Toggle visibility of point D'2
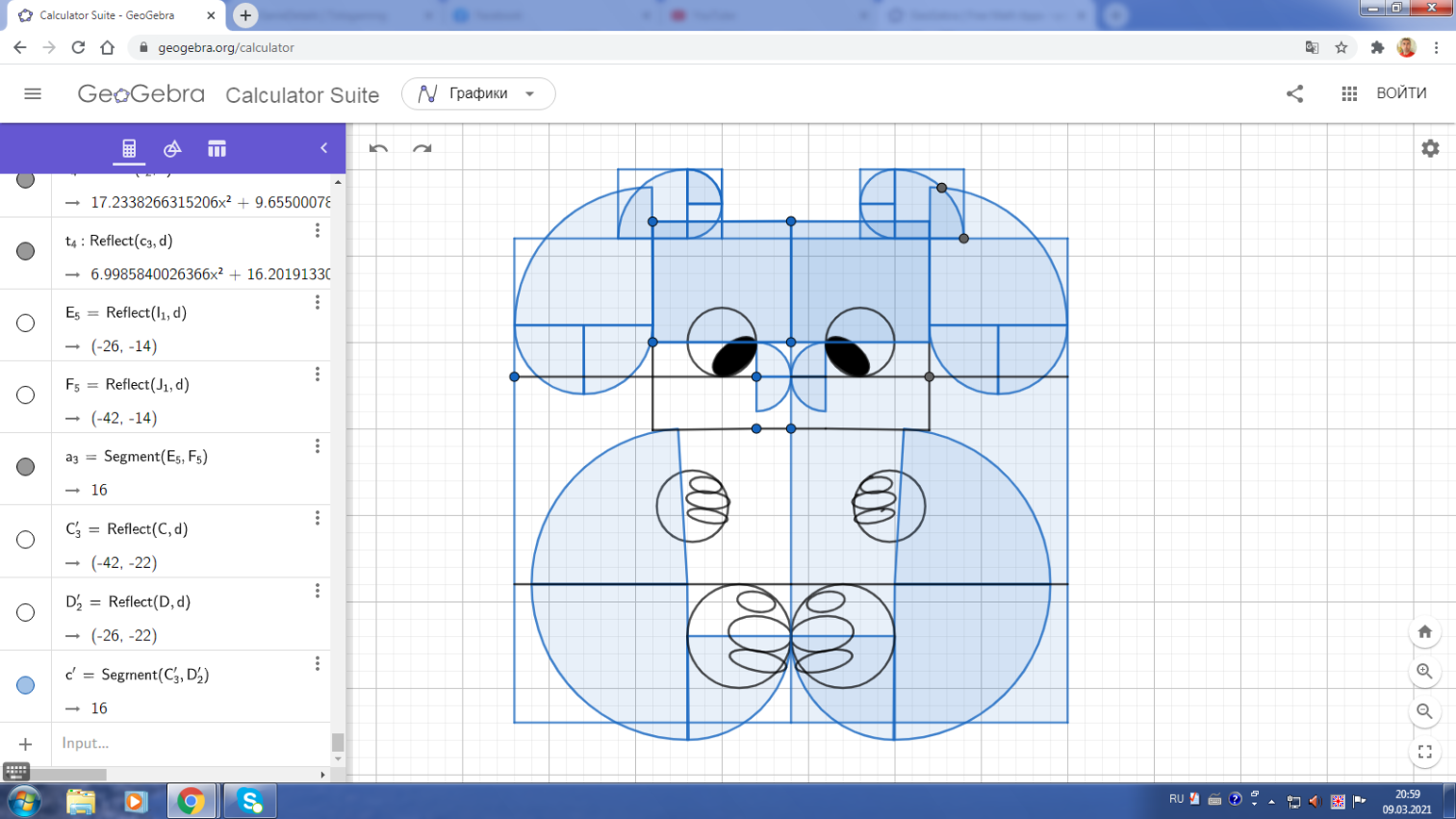This screenshot has height=819, width=1456. point(26,612)
